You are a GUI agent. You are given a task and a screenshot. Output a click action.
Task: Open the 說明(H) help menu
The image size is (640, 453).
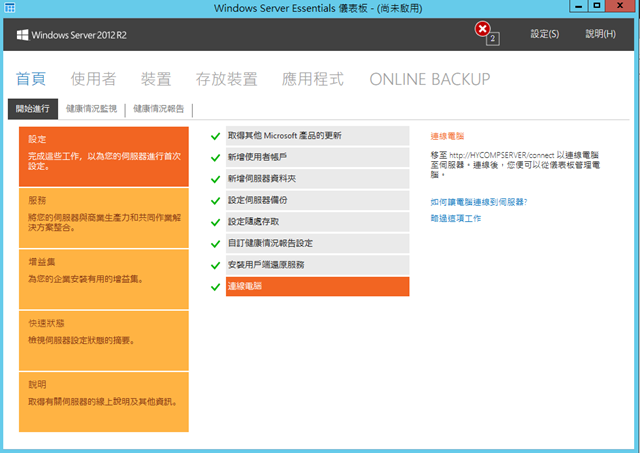tap(600, 34)
